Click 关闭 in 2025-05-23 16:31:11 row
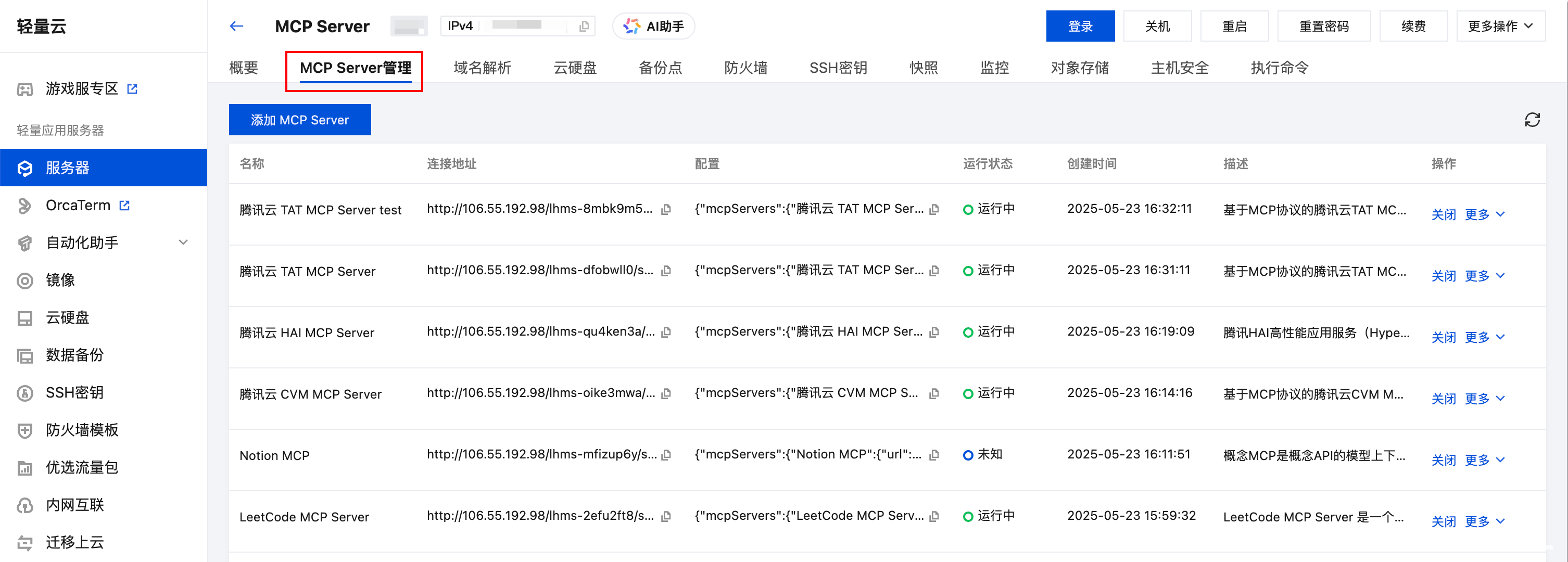1568x562 pixels. pyautogui.click(x=1443, y=276)
